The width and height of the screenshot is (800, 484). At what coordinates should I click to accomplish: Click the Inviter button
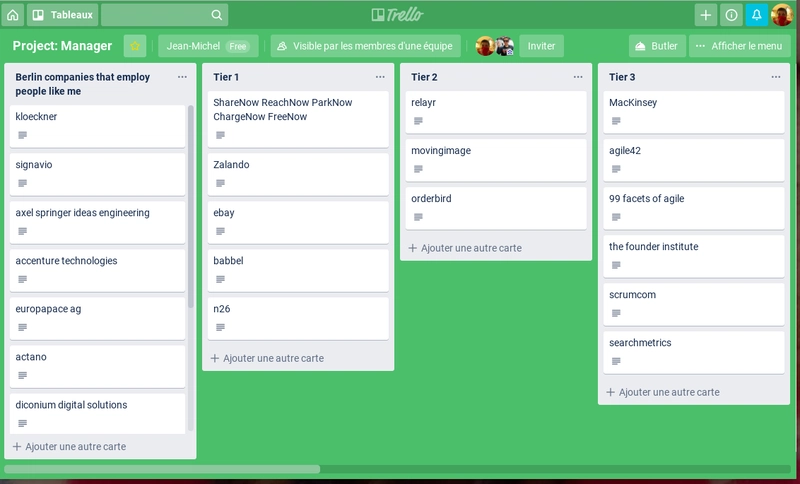tap(541, 46)
